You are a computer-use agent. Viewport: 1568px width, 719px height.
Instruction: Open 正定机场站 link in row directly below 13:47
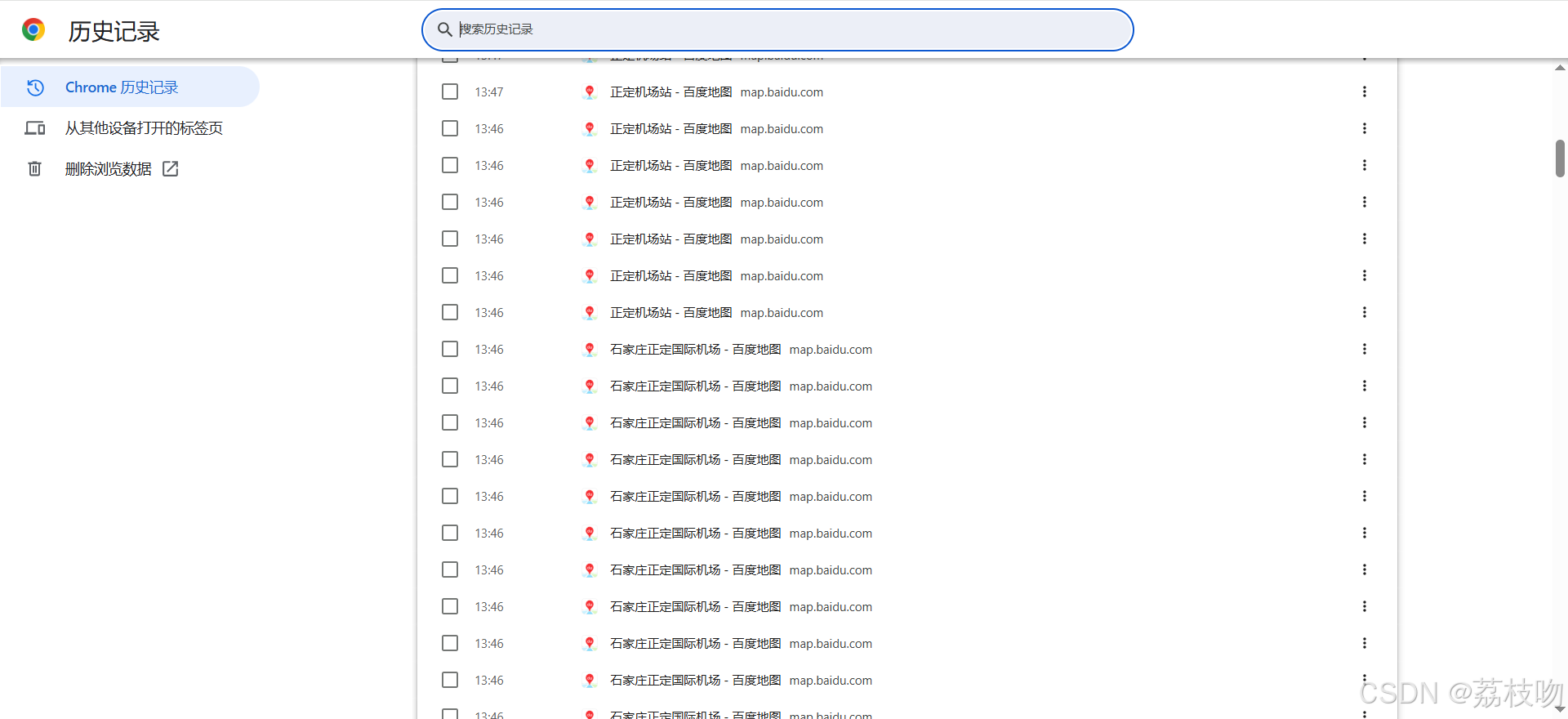click(x=670, y=128)
